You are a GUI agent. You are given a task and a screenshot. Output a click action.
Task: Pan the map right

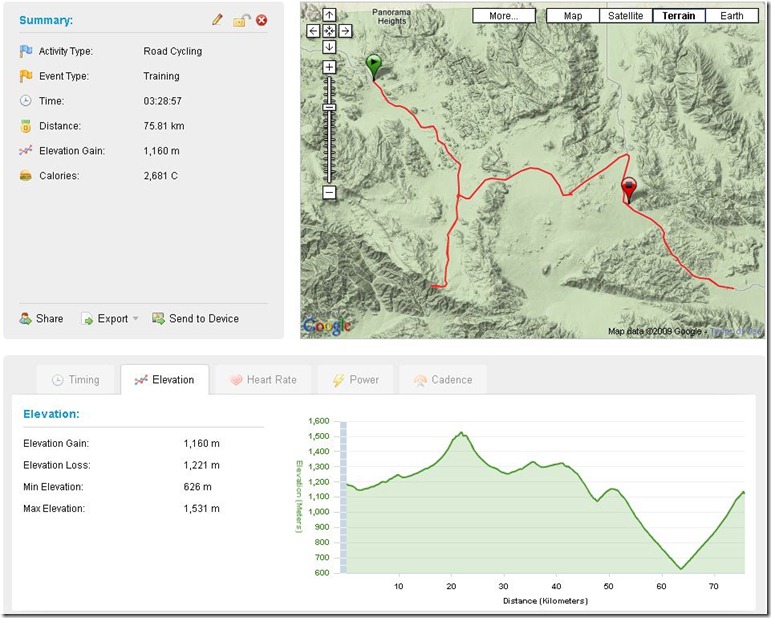[345, 31]
